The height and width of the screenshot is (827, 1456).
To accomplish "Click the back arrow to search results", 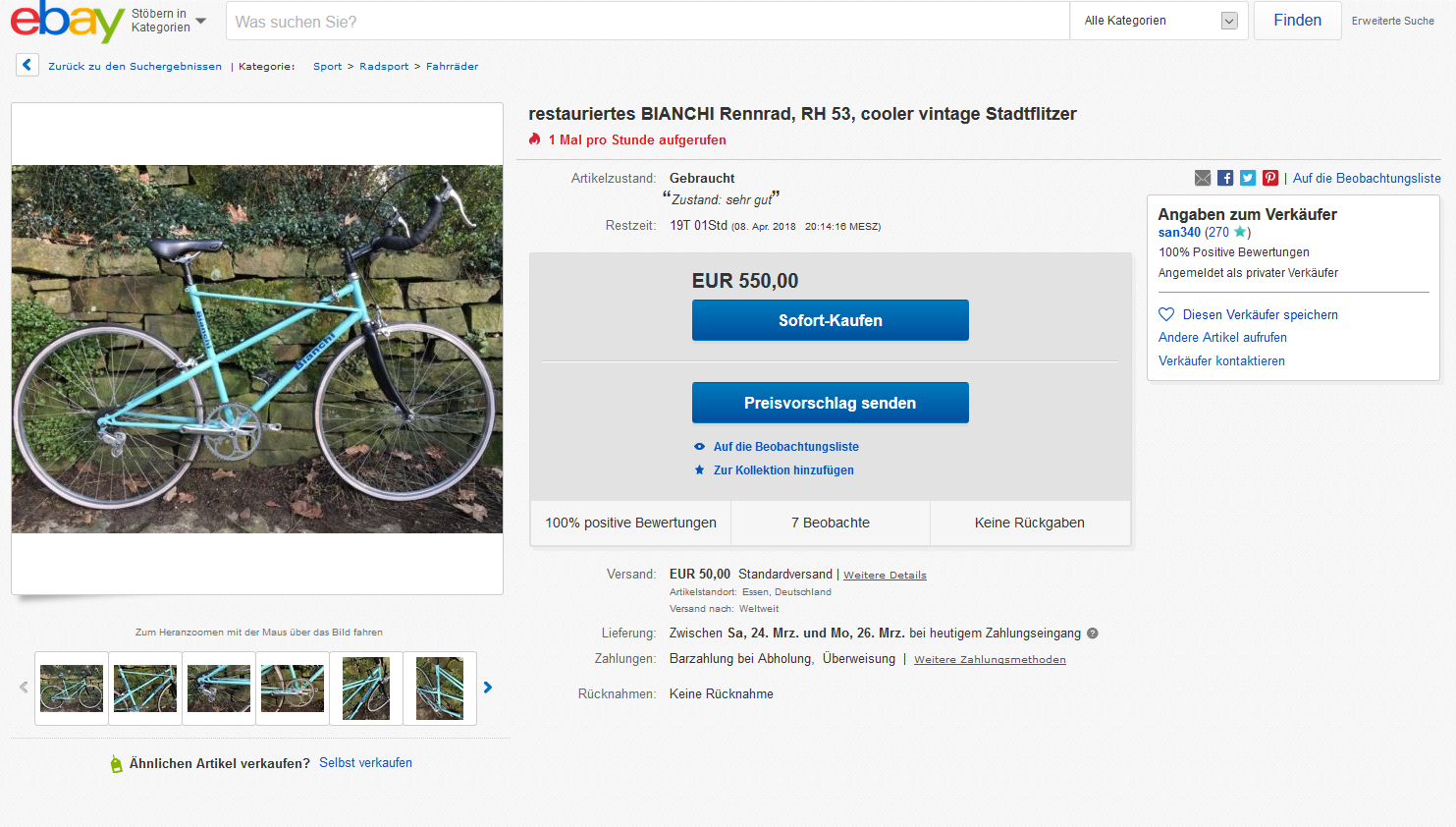I will [x=27, y=65].
